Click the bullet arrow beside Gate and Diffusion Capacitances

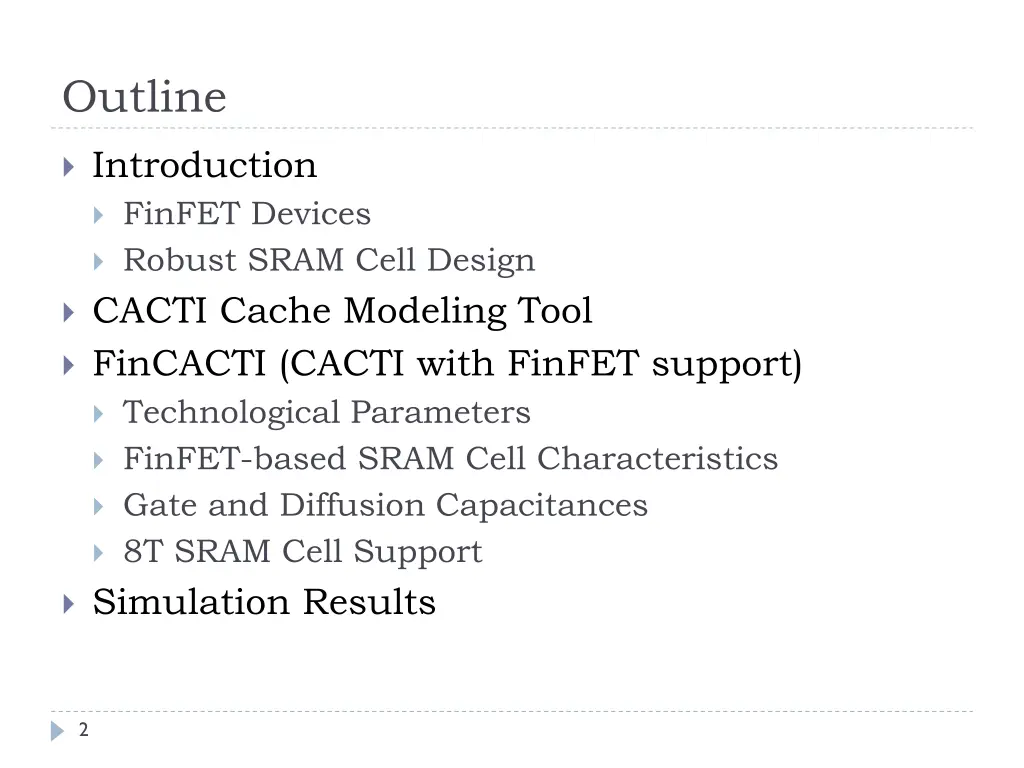tap(99, 507)
